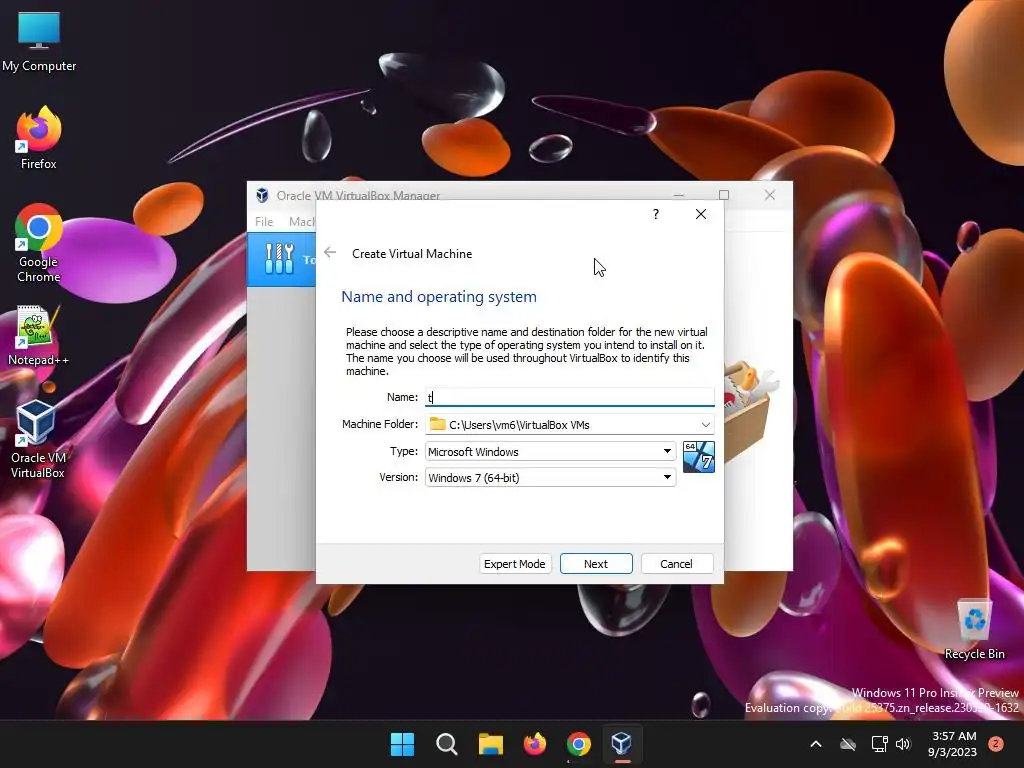Open My Computer desktop icon

click(x=39, y=42)
